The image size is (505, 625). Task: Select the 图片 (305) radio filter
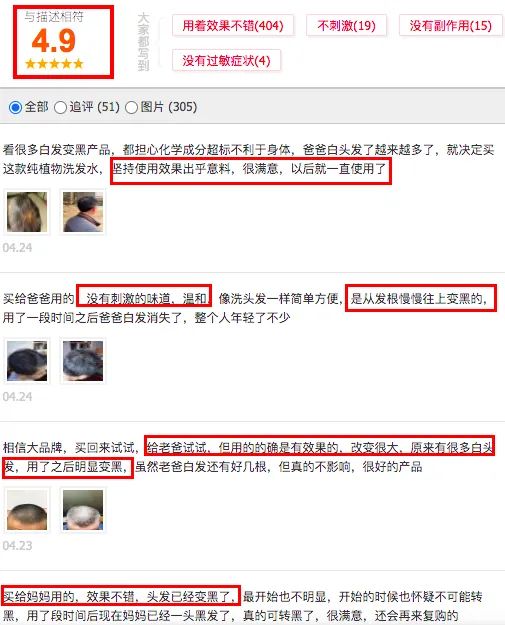coord(131,108)
